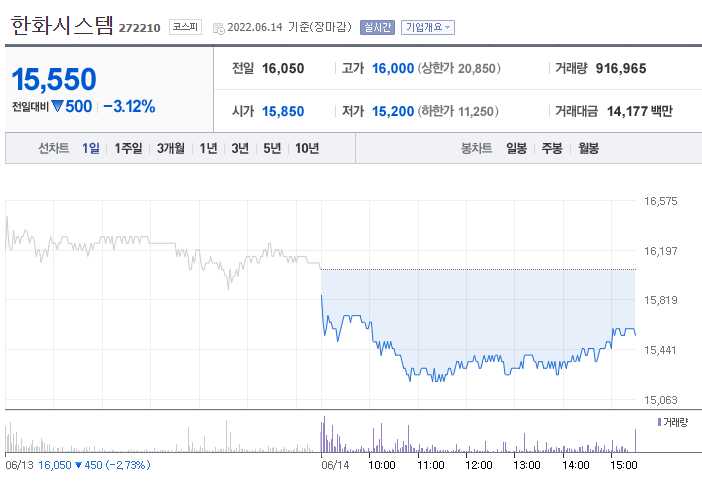The image size is (702, 486).
Task: Click the 15,819 price axis label
Action: (660, 300)
